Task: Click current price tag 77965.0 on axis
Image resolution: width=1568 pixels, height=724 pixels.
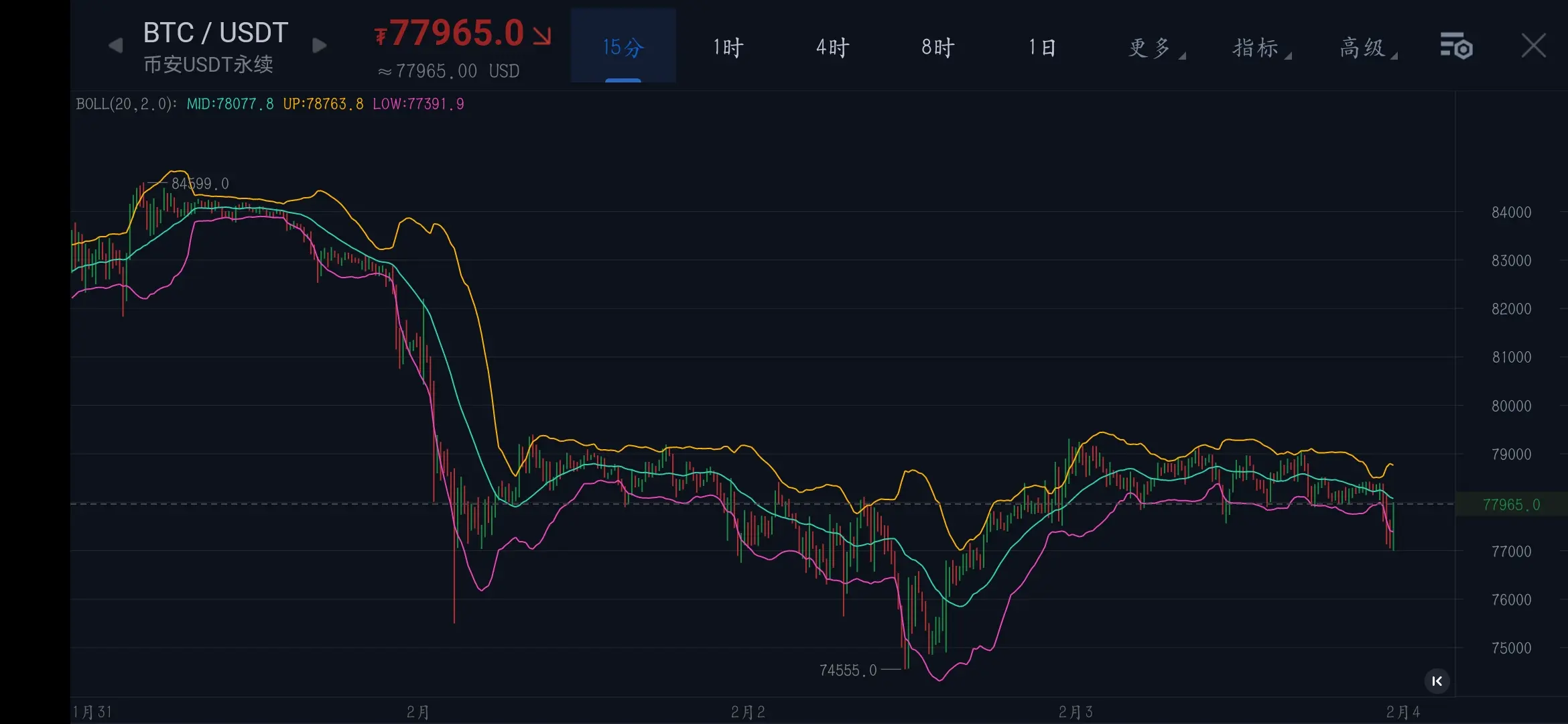Action: point(1511,504)
